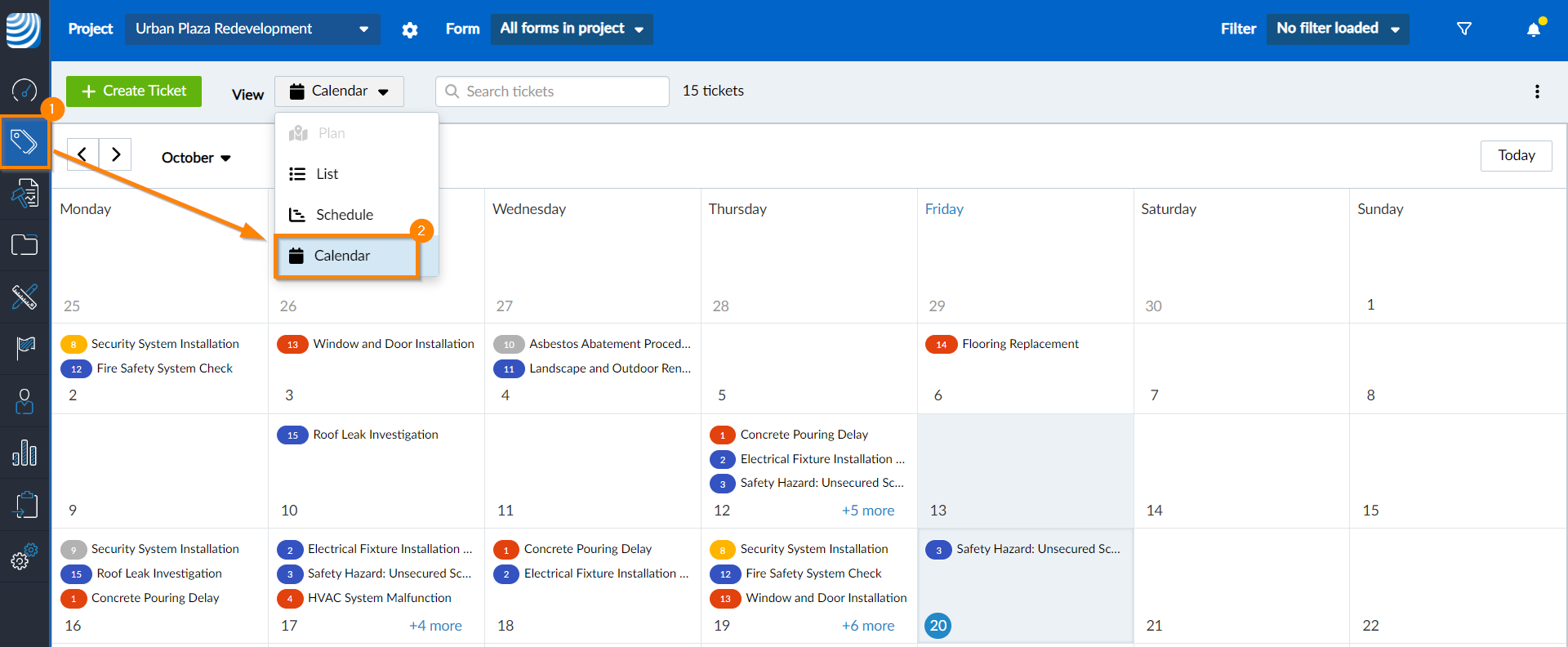Click the funnel filter icon
The height and width of the screenshot is (647, 1568).
[1464, 29]
